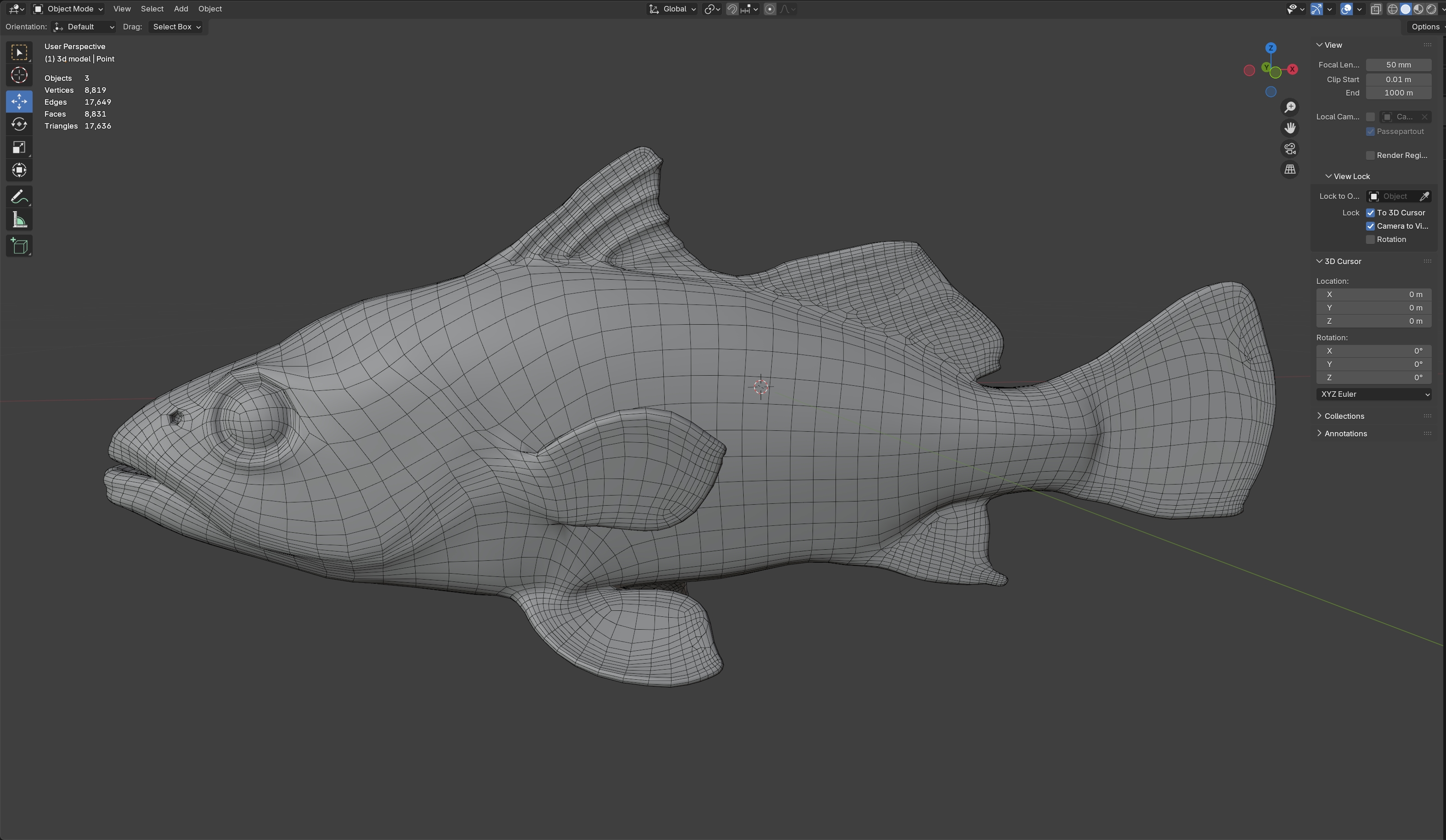Enable the Rotation lock checkbox

coord(1370,240)
